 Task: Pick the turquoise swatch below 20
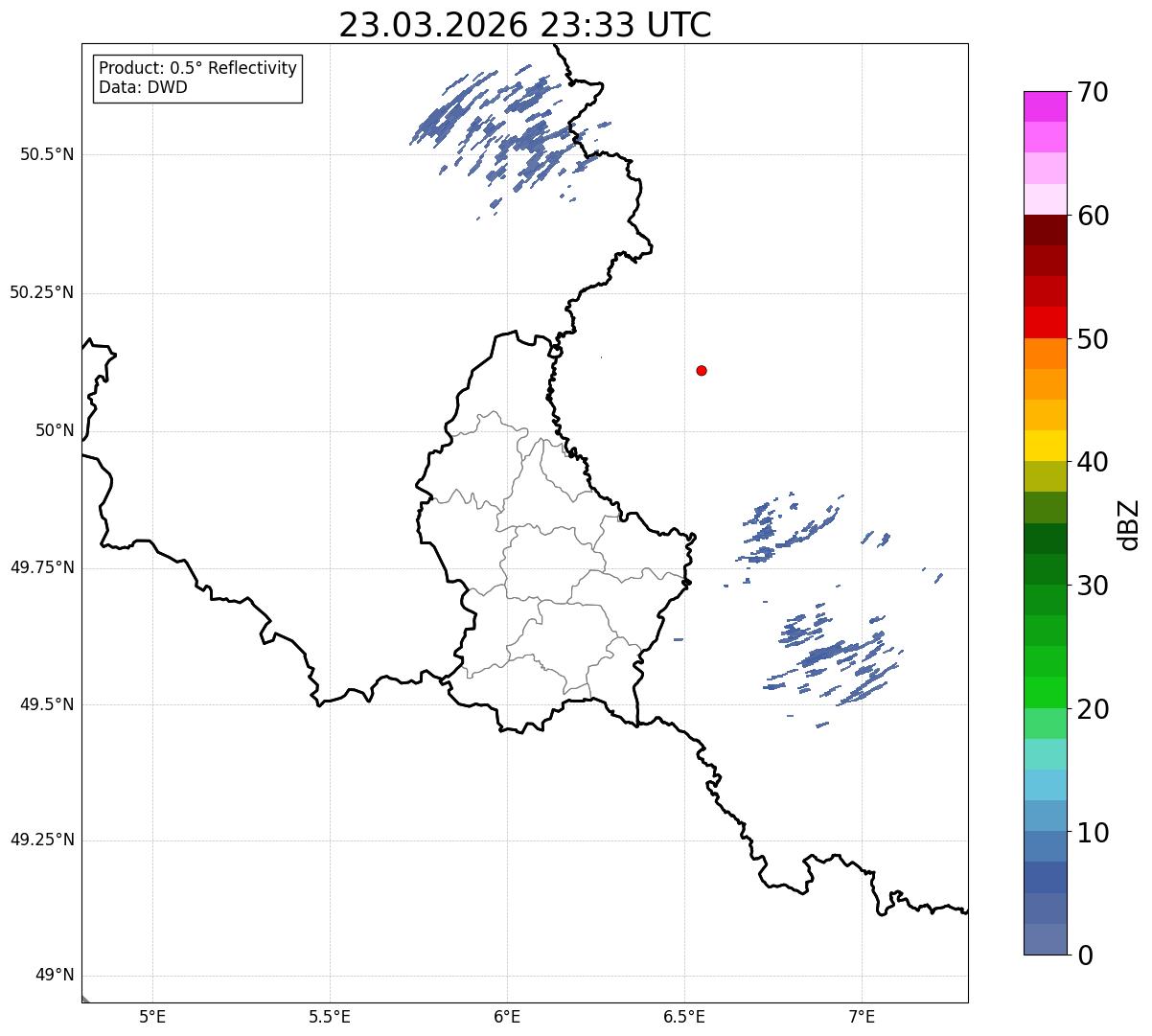click(1045, 754)
